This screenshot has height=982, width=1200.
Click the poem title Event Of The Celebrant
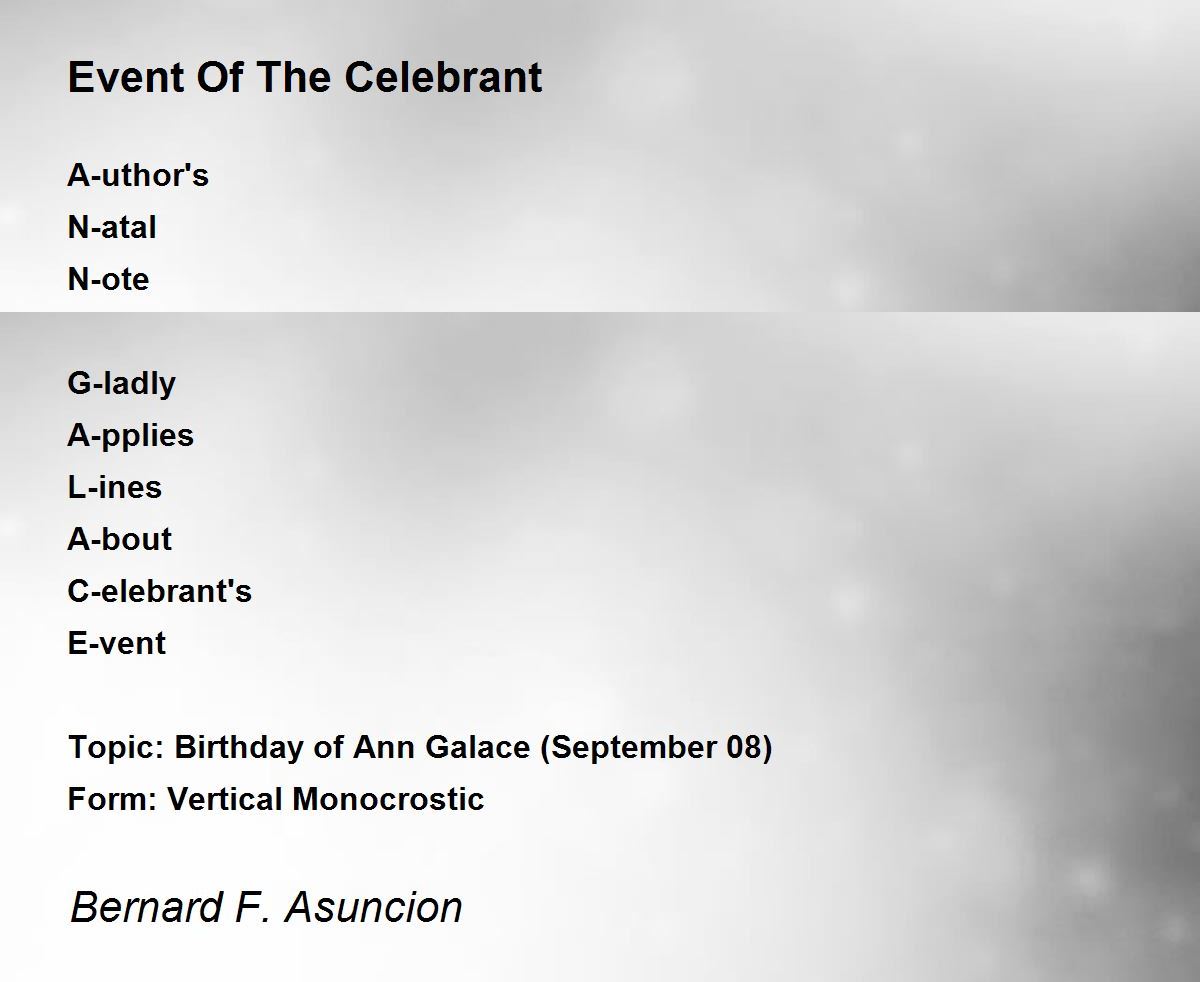coord(305,77)
